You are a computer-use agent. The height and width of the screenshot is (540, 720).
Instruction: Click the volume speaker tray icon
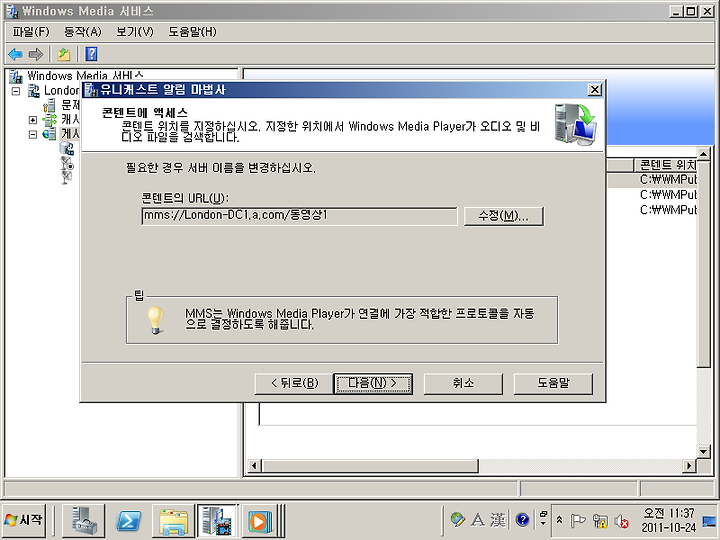pos(621,521)
